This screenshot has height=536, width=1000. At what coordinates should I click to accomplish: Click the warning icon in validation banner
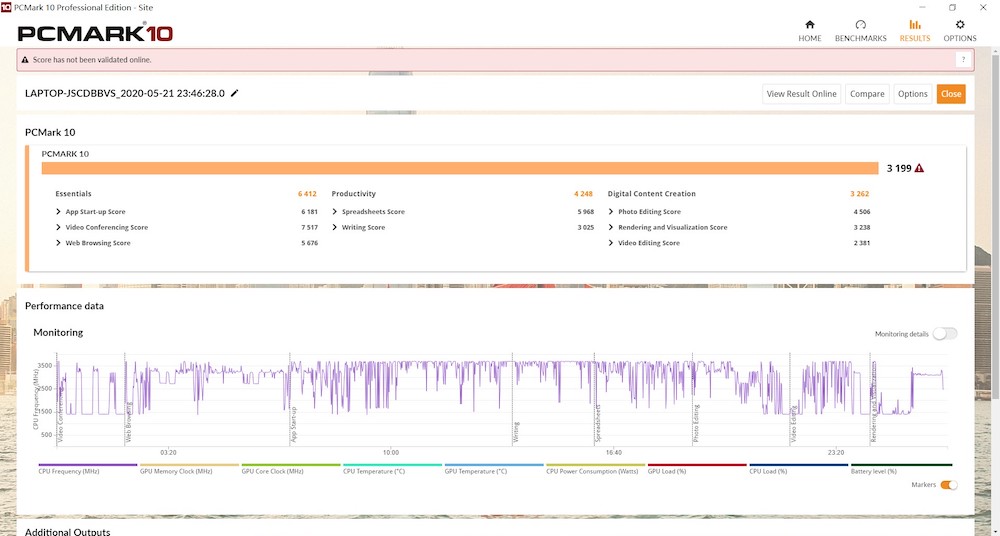coord(25,60)
